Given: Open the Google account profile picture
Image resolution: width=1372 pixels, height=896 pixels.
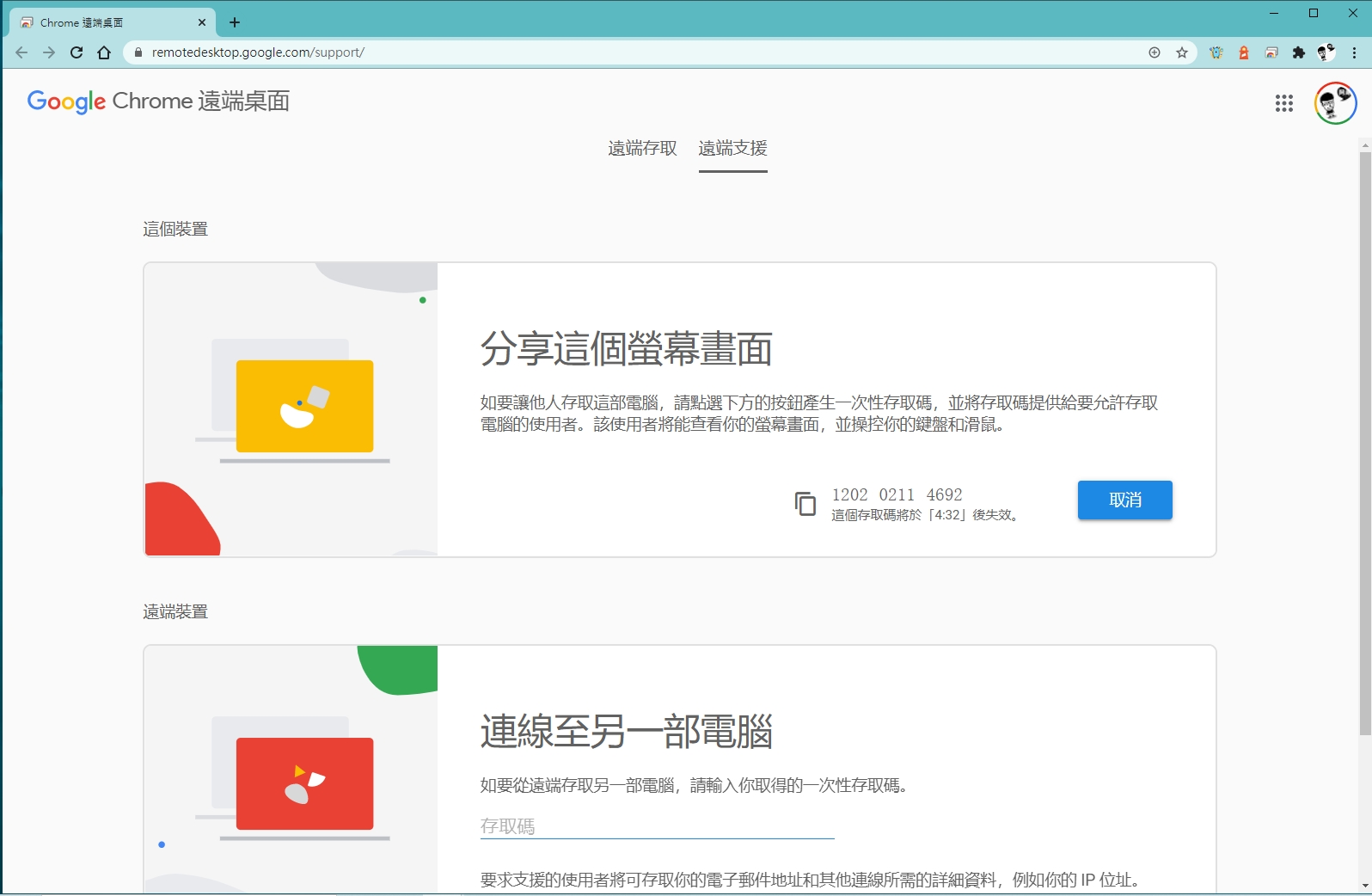Looking at the screenshot, I should click(1335, 103).
